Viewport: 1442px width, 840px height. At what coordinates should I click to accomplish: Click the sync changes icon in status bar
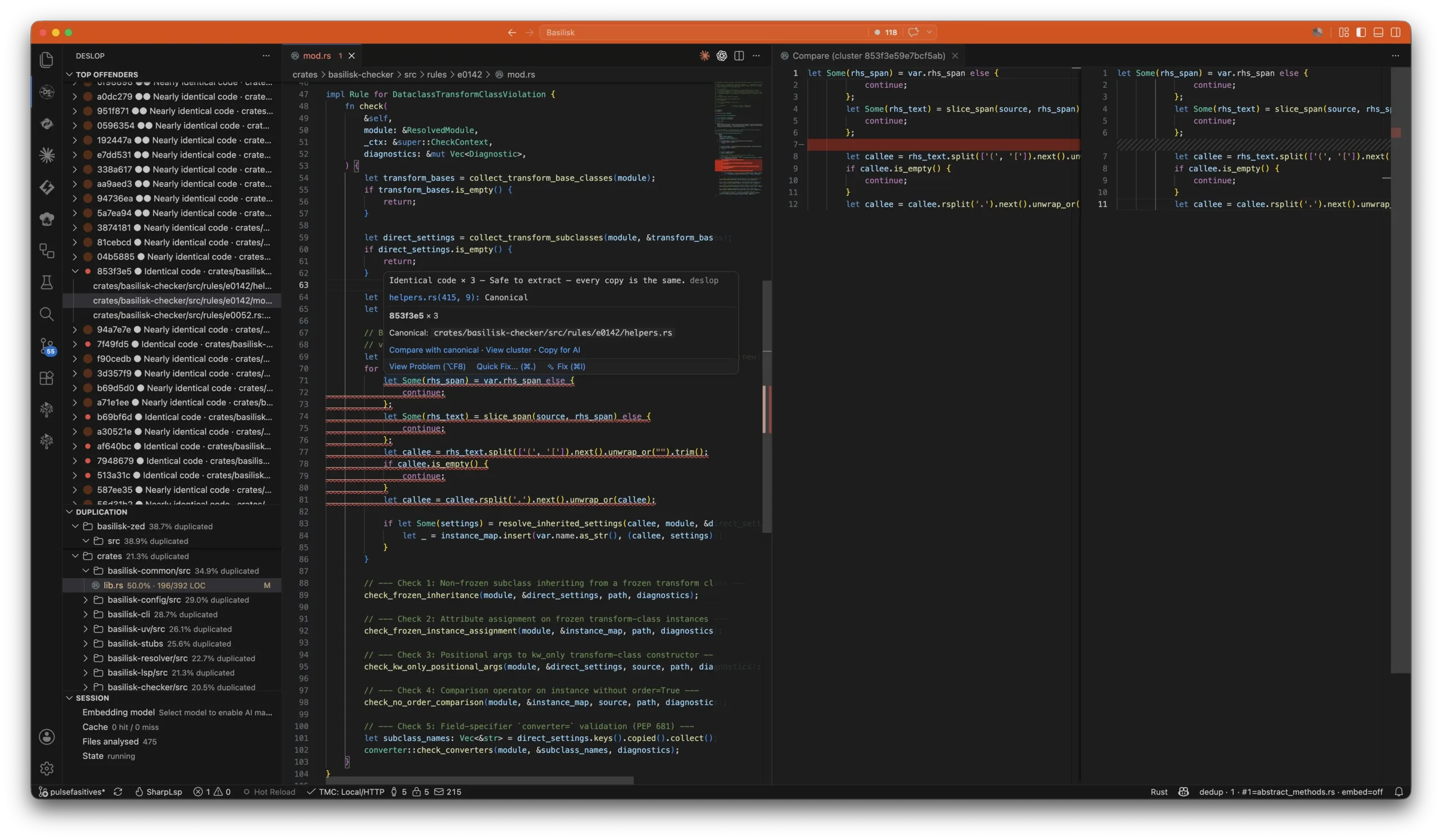click(x=118, y=792)
